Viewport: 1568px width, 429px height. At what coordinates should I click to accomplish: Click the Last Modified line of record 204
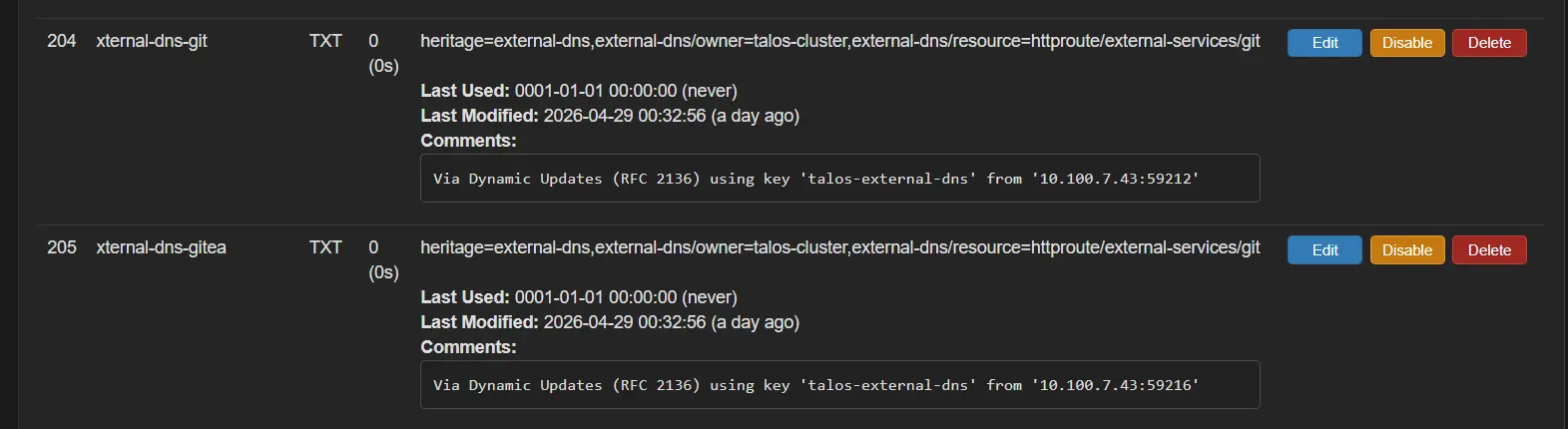coord(610,116)
